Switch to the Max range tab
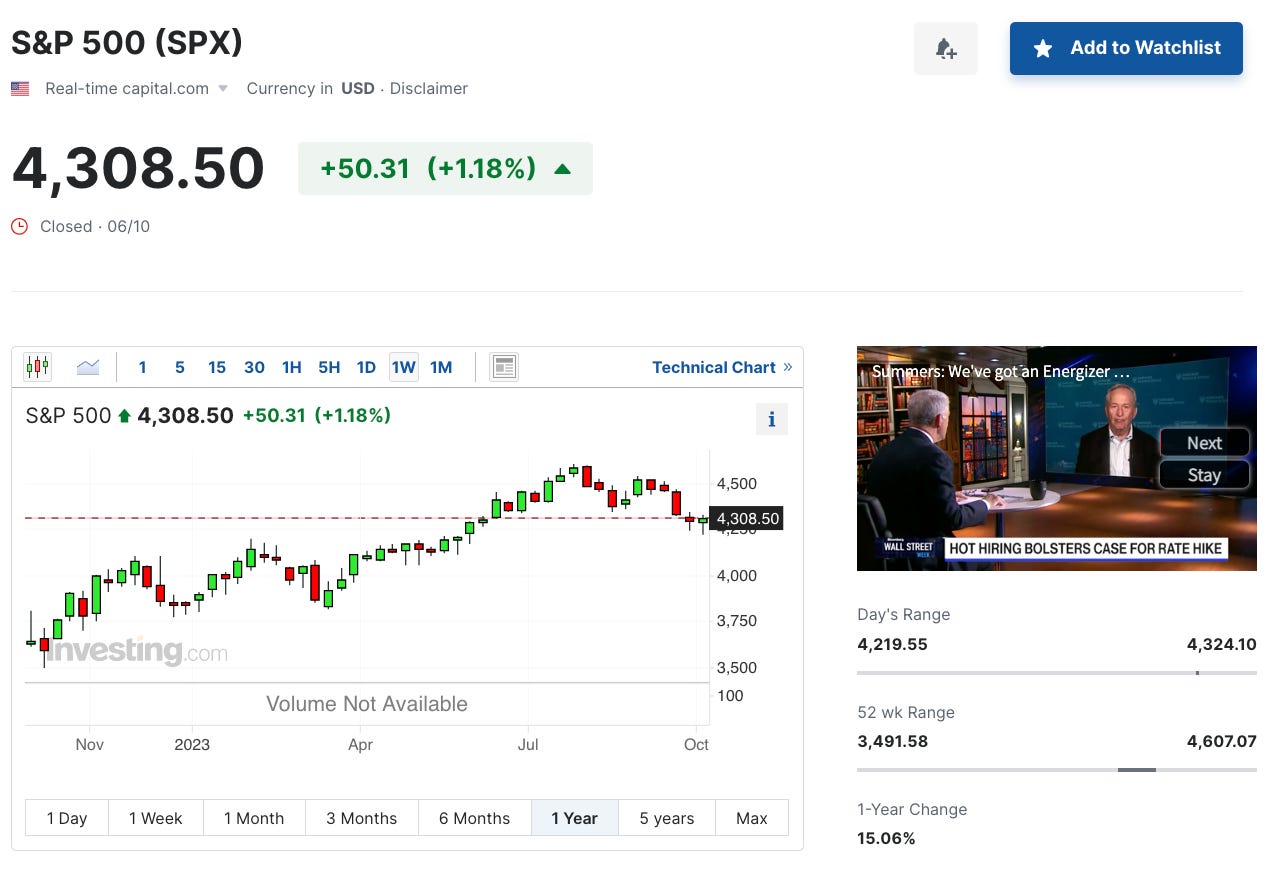The image size is (1270, 872). [752, 818]
